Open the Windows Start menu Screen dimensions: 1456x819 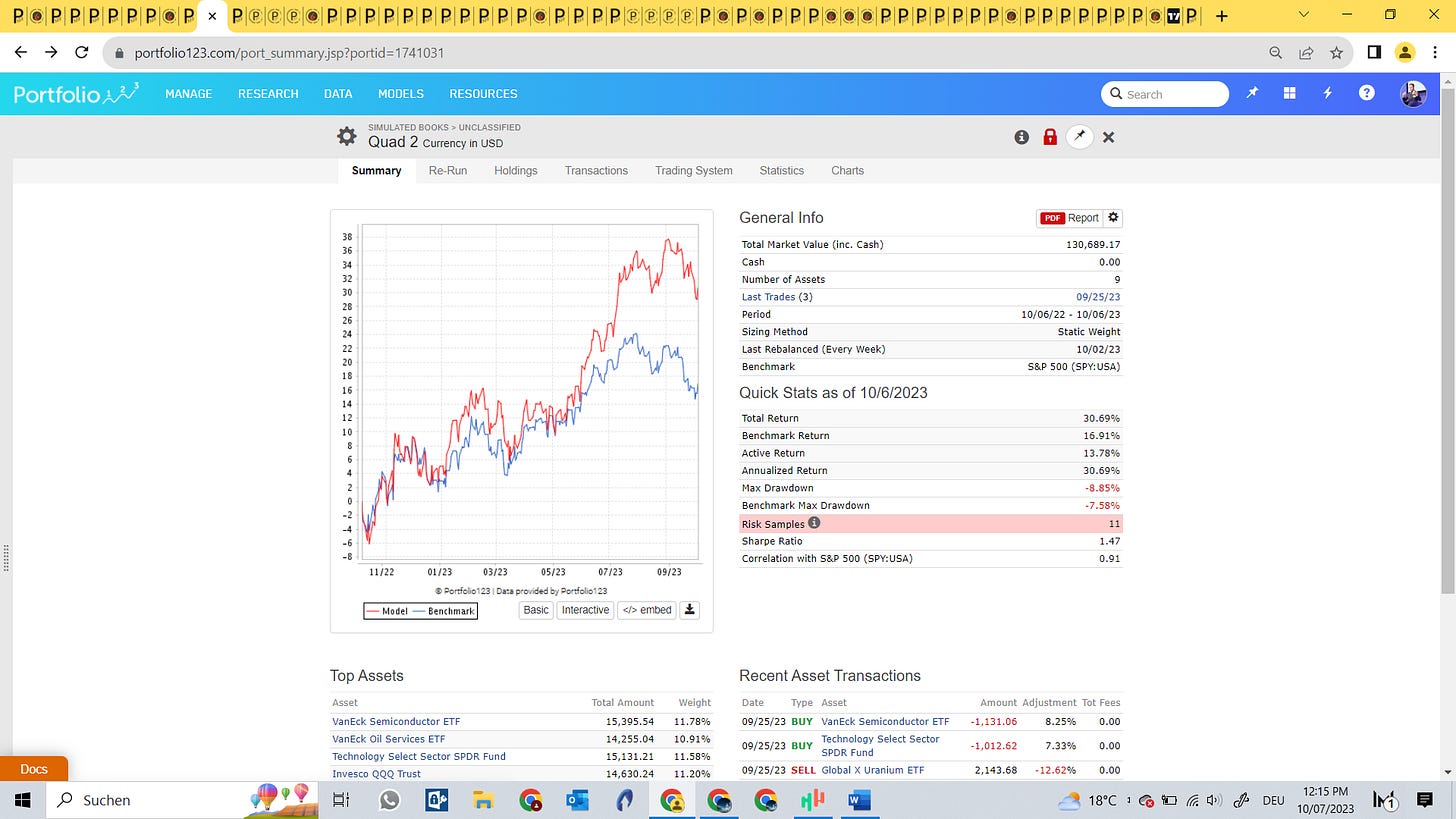click(x=23, y=800)
